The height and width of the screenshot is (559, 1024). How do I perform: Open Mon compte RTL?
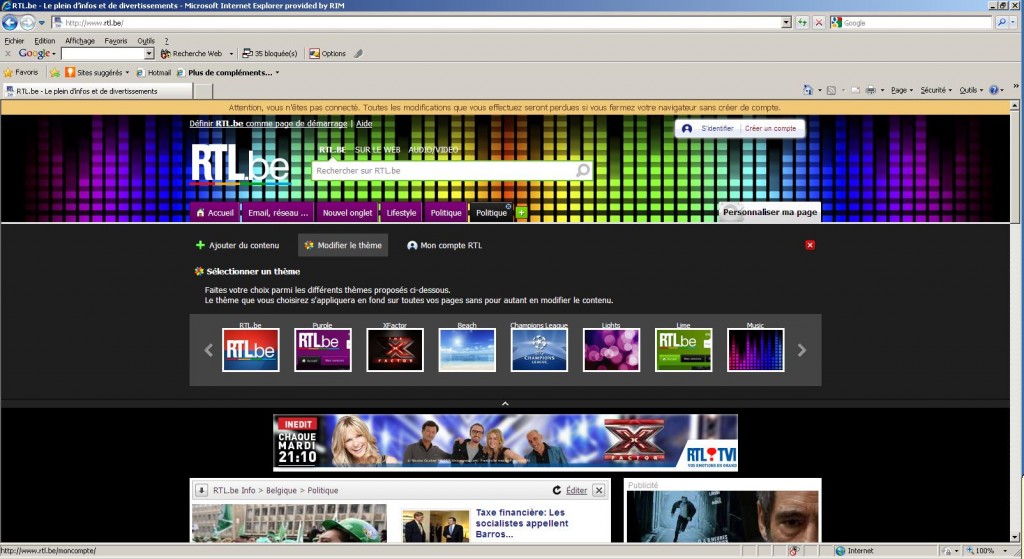pyautogui.click(x=445, y=246)
